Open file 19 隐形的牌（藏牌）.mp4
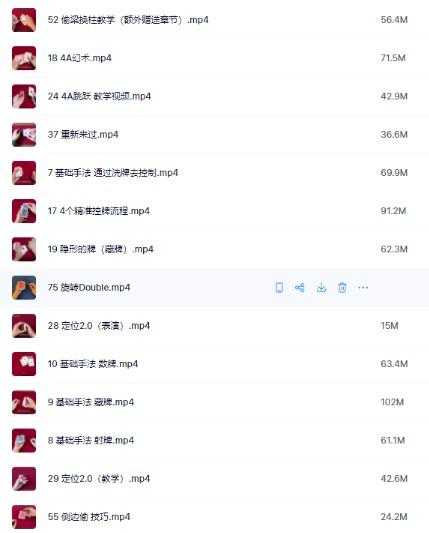429x533 pixels. click(x=101, y=249)
